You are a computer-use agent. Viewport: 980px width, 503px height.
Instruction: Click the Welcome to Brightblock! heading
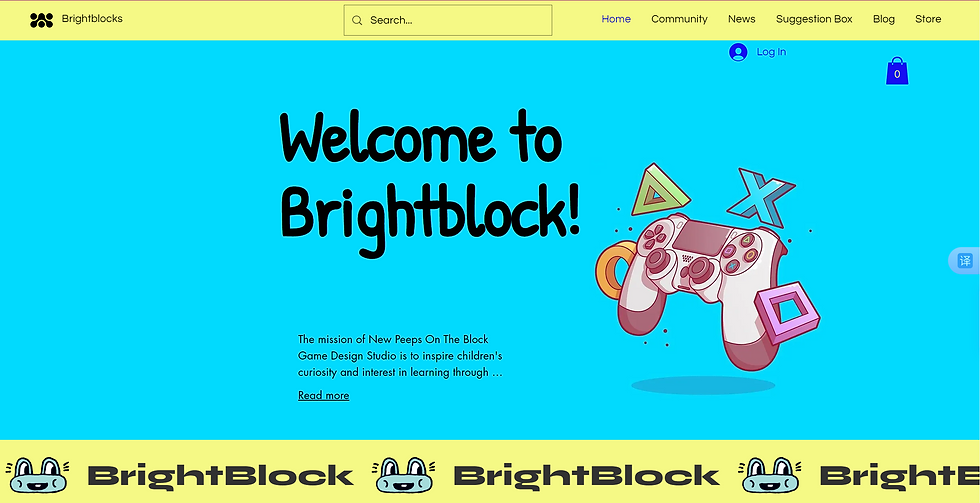431,182
